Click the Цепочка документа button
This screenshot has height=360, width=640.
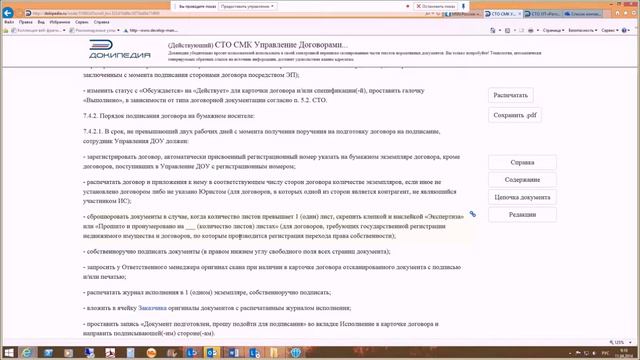[522, 197]
